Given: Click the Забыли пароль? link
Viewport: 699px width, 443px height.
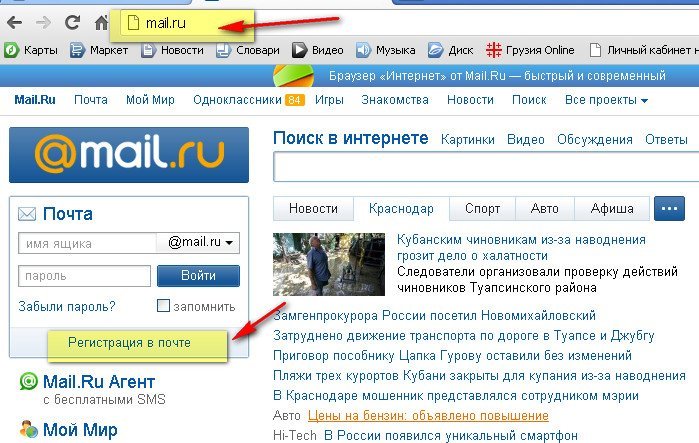Looking at the screenshot, I should 67,307.
